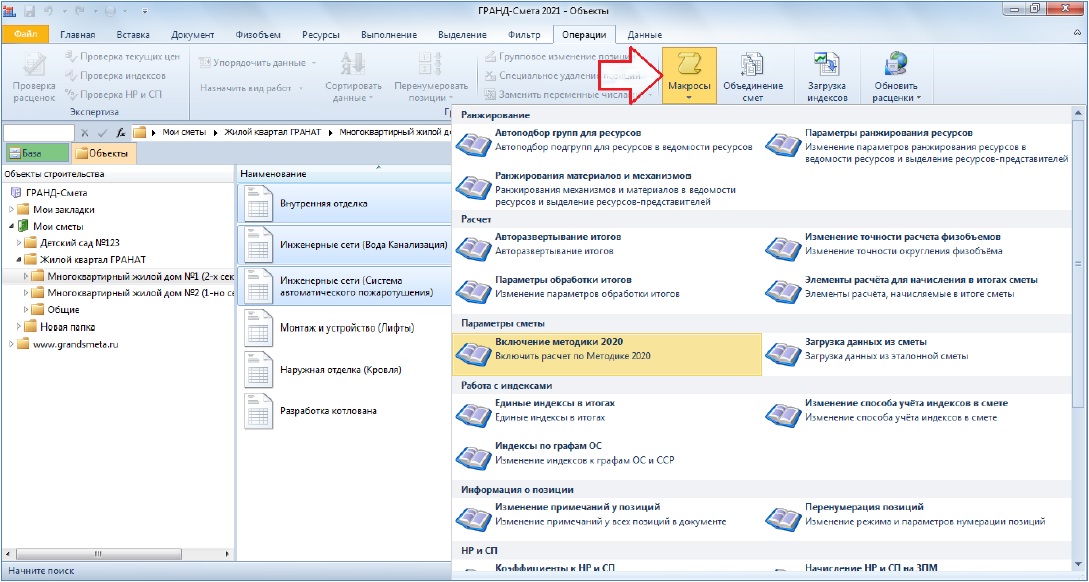Collapse Мои сметы tree node
The image size is (1089, 582).
click(x=11, y=226)
